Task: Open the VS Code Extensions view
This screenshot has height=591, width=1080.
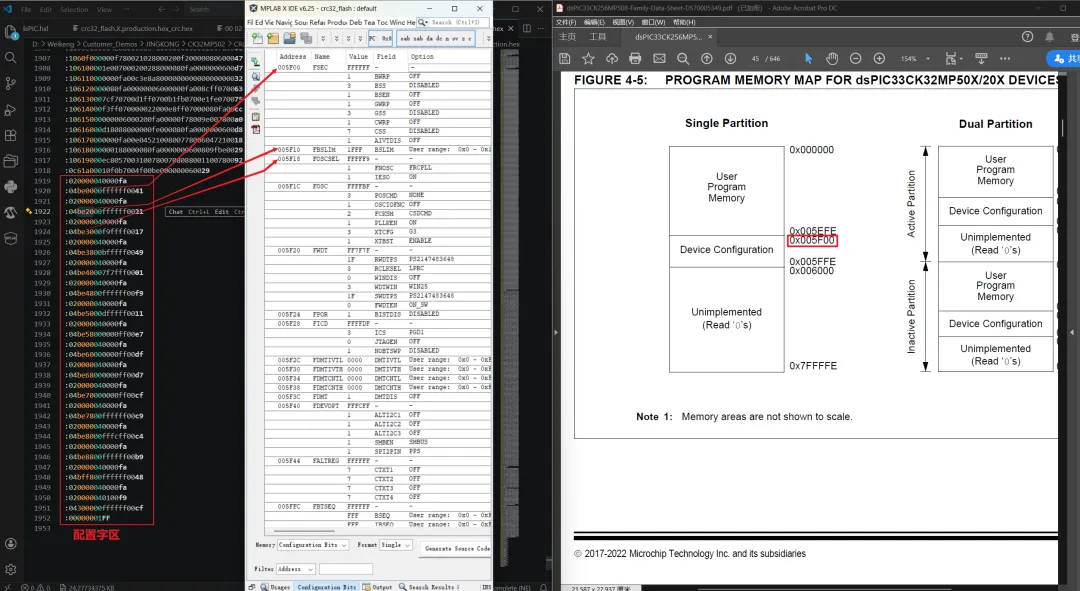Action: click(x=10, y=136)
